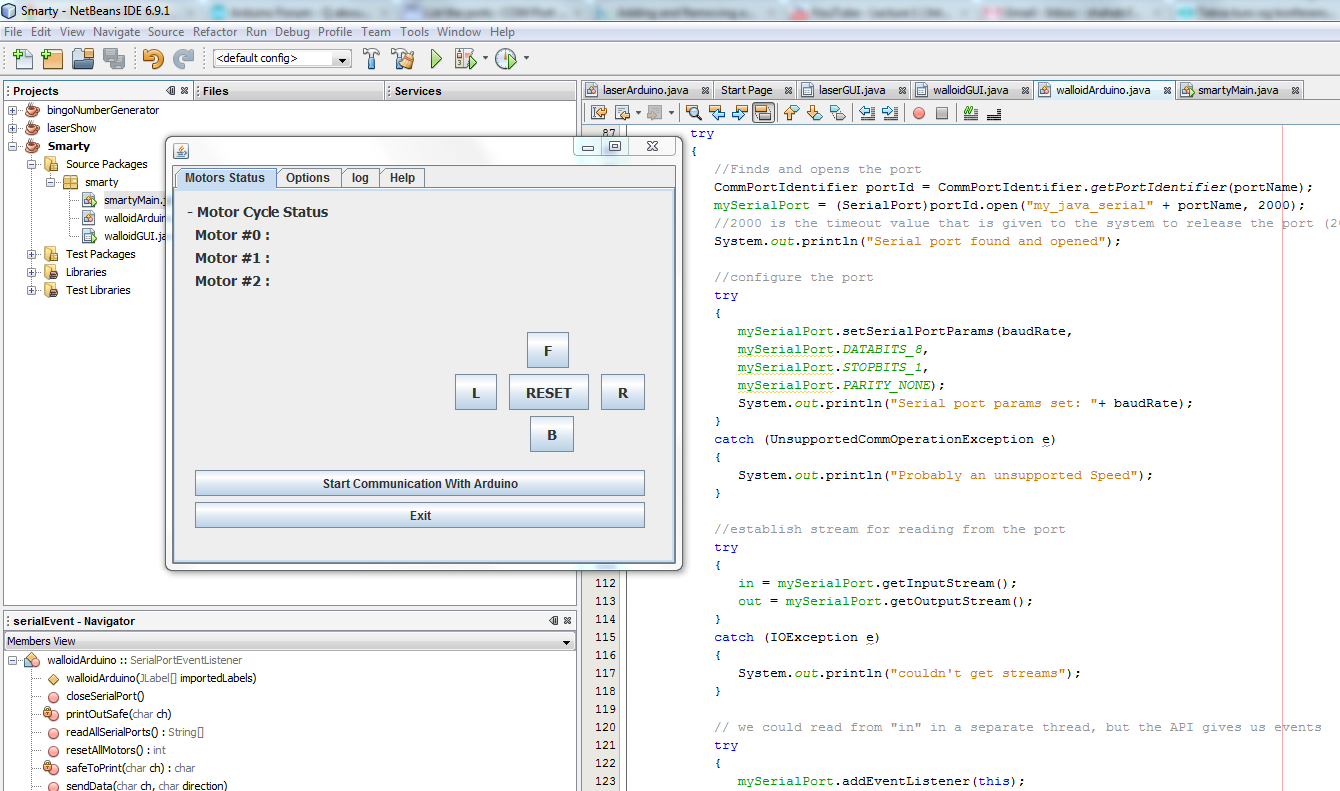Click the Shift Line Left icon
This screenshot has height=791, width=1340.
[x=867, y=112]
